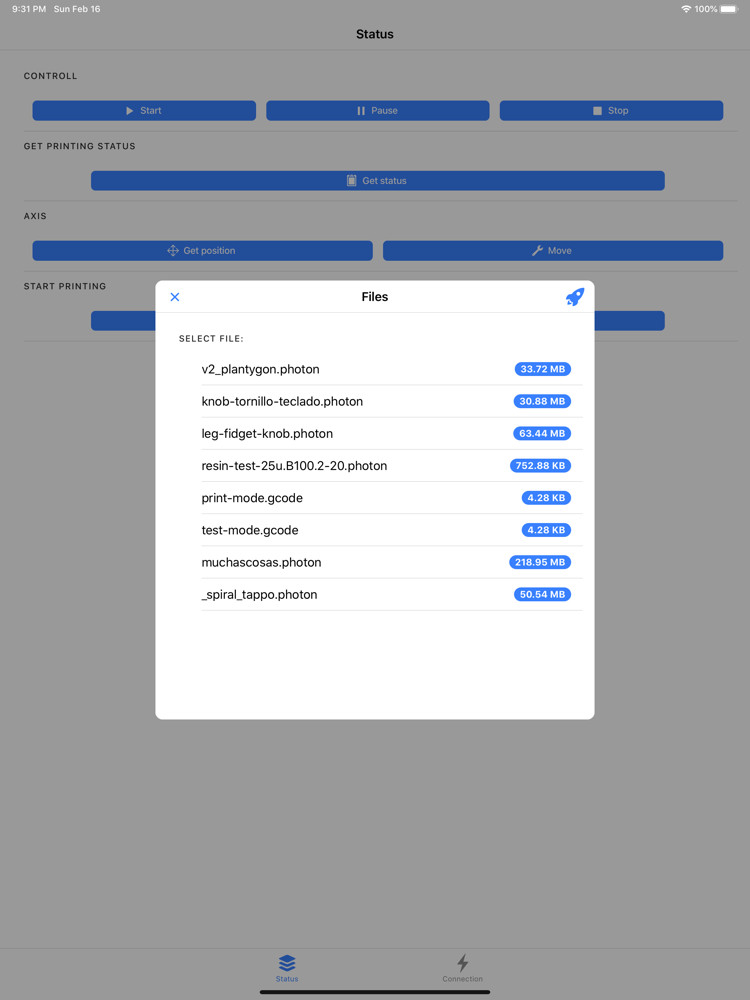Click the 752.88 KB size badge
Image resolution: width=750 pixels, height=1000 pixels.
point(541,466)
